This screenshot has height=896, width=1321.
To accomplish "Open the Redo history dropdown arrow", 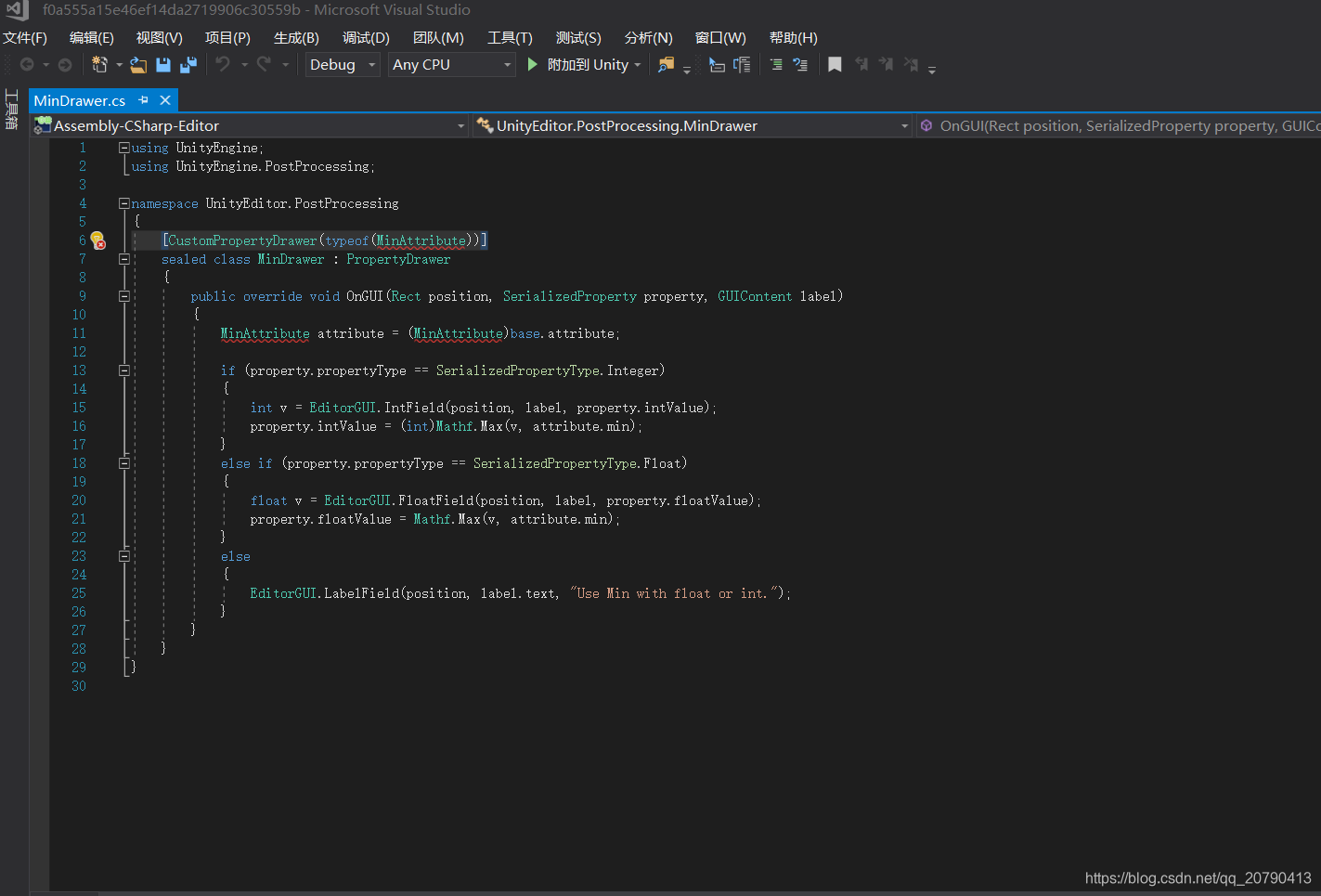I will pos(285,65).
